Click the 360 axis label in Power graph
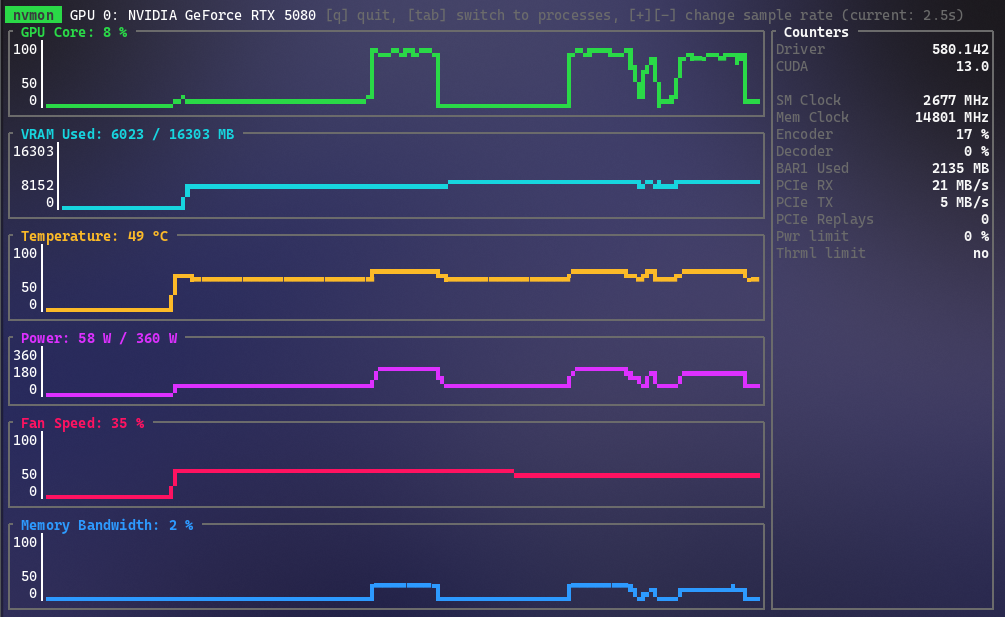The image size is (1005, 617). pos(25,355)
